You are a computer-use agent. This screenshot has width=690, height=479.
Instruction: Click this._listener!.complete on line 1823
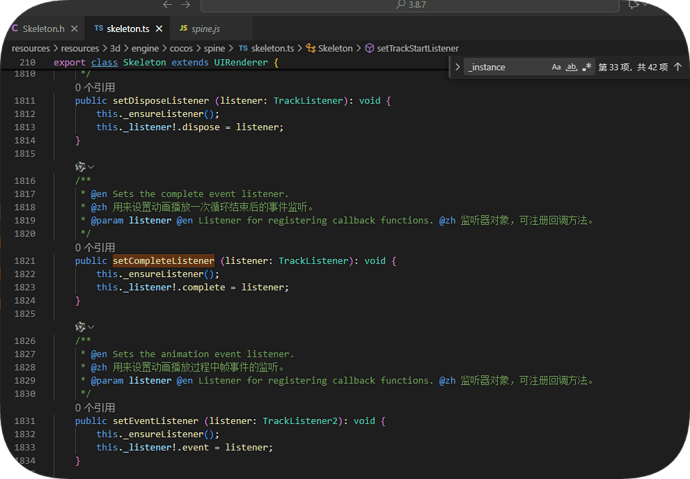pyautogui.click(x=161, y=287)
